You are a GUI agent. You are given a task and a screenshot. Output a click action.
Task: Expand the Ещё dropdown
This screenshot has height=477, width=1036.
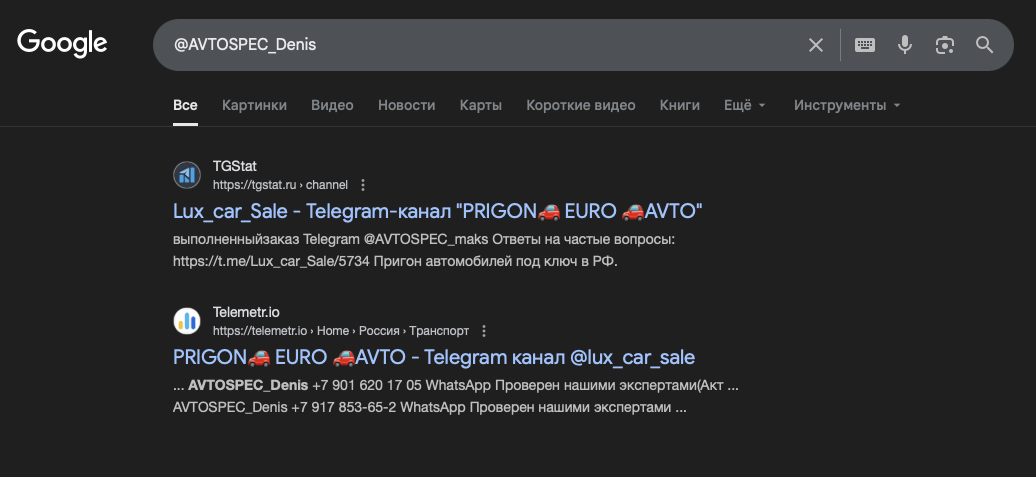(x=745, y=105)
